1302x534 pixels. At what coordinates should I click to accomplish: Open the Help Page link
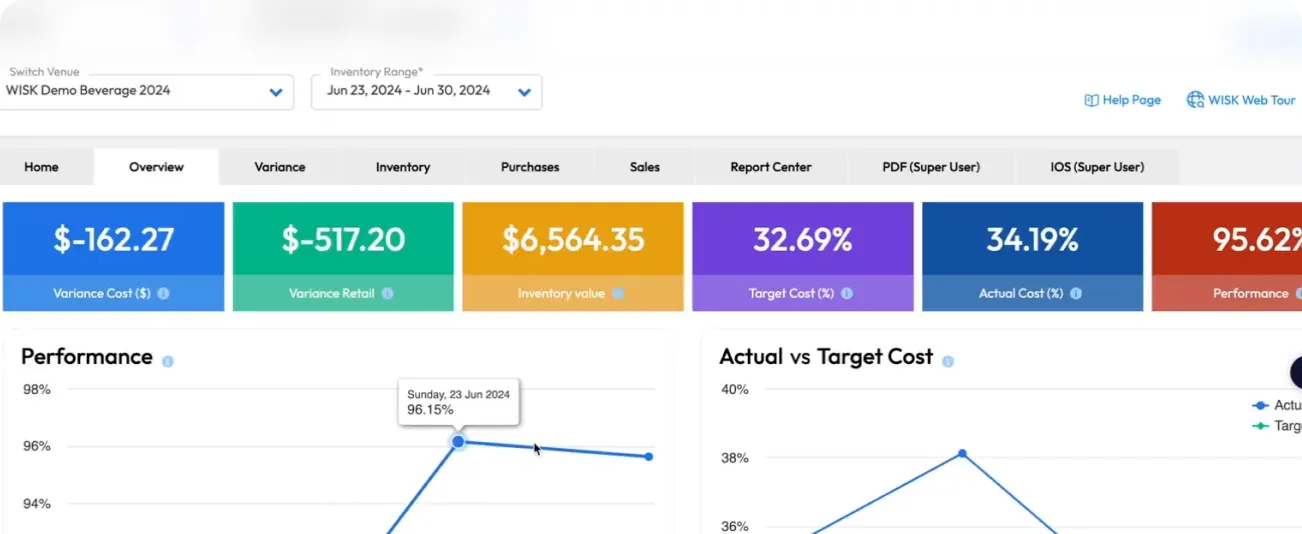point(1123,100)
